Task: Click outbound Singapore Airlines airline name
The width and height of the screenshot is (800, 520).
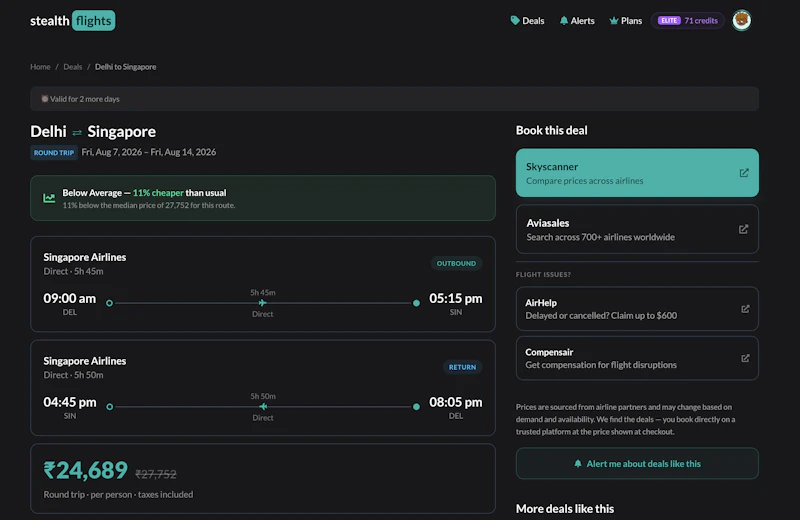Action: 85,257
